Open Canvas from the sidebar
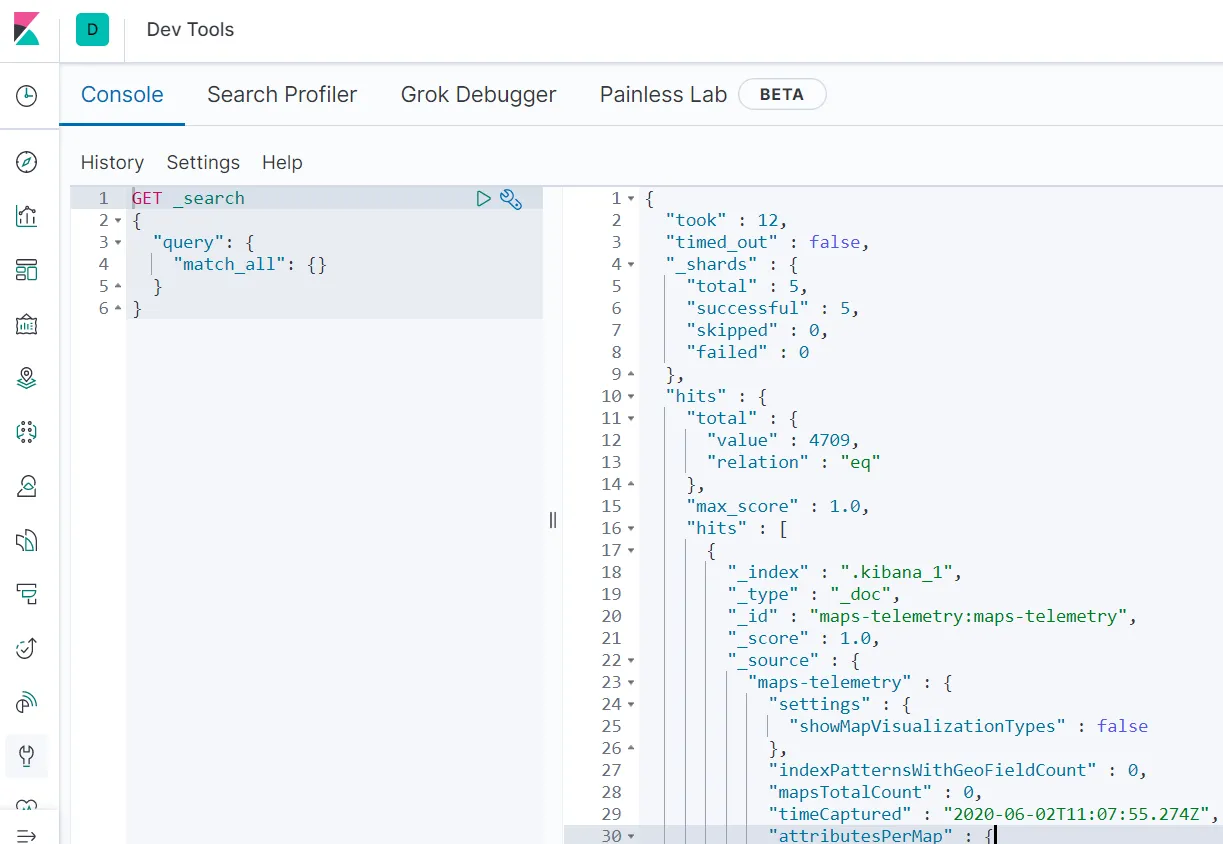The height and width of the screenshot is (844, 1223). coord(27,324)
